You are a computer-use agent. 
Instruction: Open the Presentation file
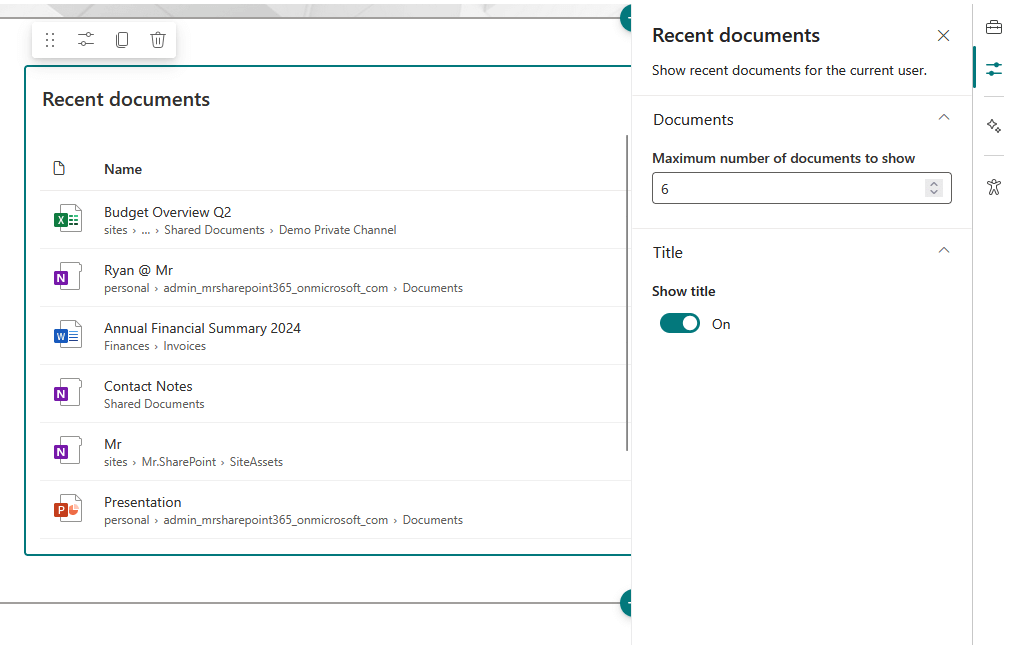click(x=142, y=502)
